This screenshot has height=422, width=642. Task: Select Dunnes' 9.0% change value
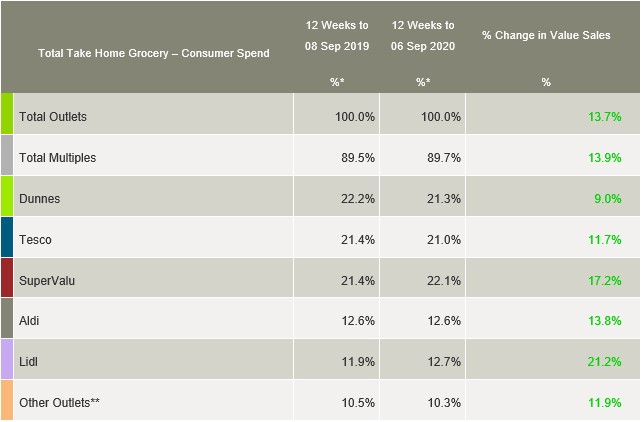point(608,198)
